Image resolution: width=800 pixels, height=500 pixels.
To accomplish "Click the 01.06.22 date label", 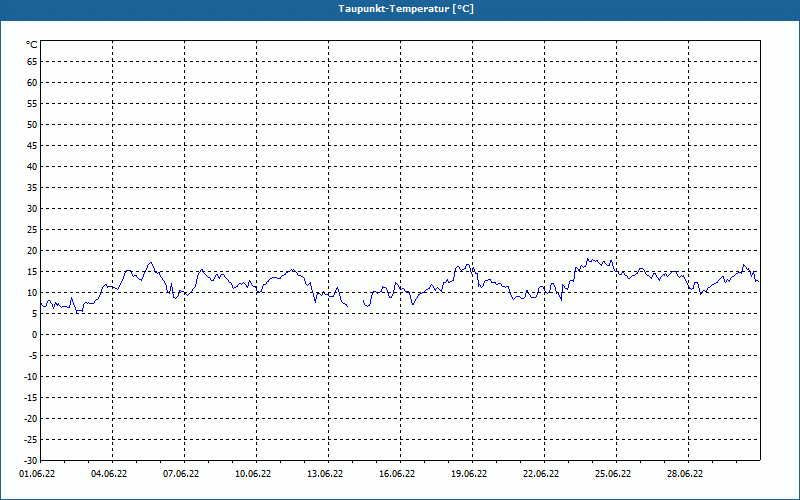I will click(x=37, y=474).
